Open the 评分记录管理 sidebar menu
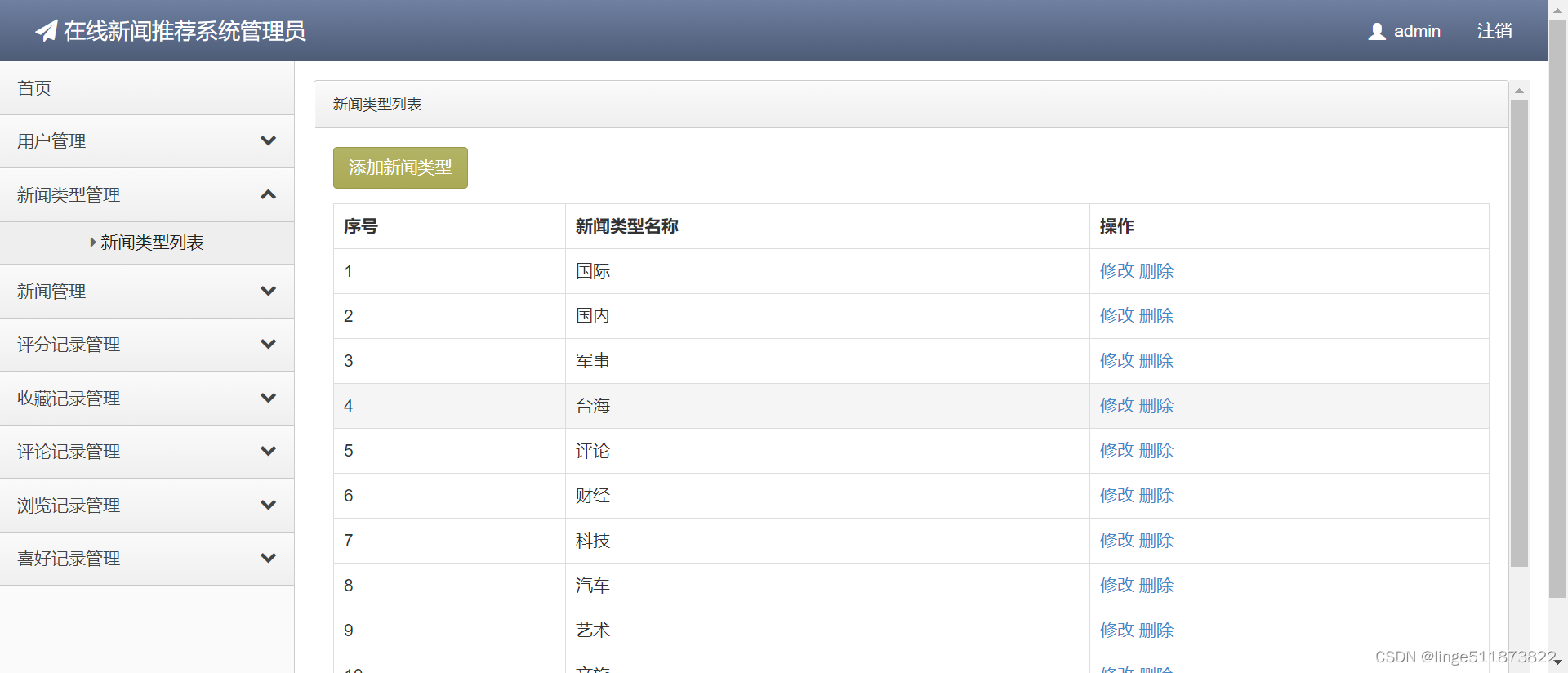Viewport: 1568px width, 673px height. 147,345
